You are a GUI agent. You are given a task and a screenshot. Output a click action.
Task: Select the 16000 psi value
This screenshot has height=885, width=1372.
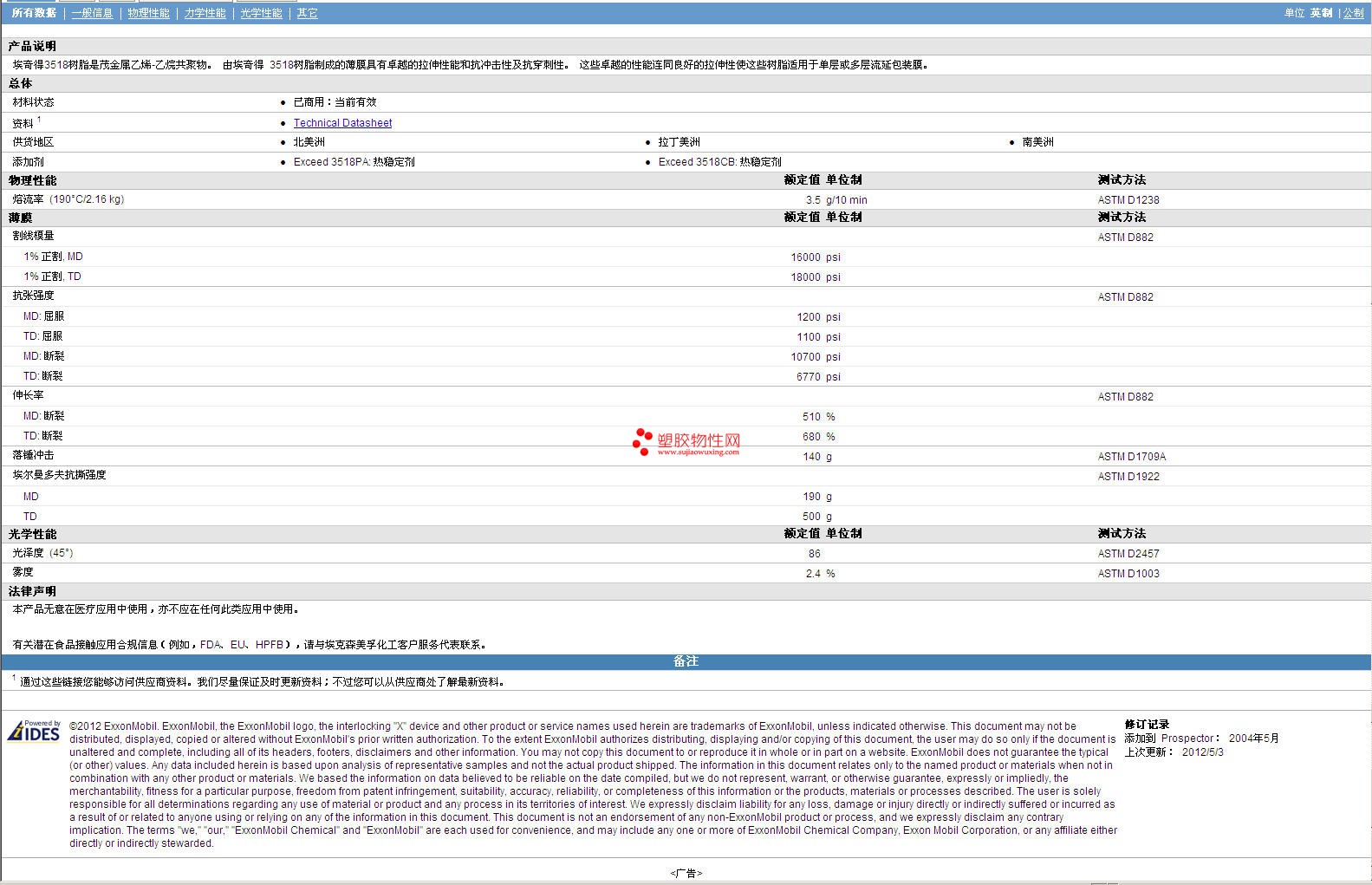816,257
